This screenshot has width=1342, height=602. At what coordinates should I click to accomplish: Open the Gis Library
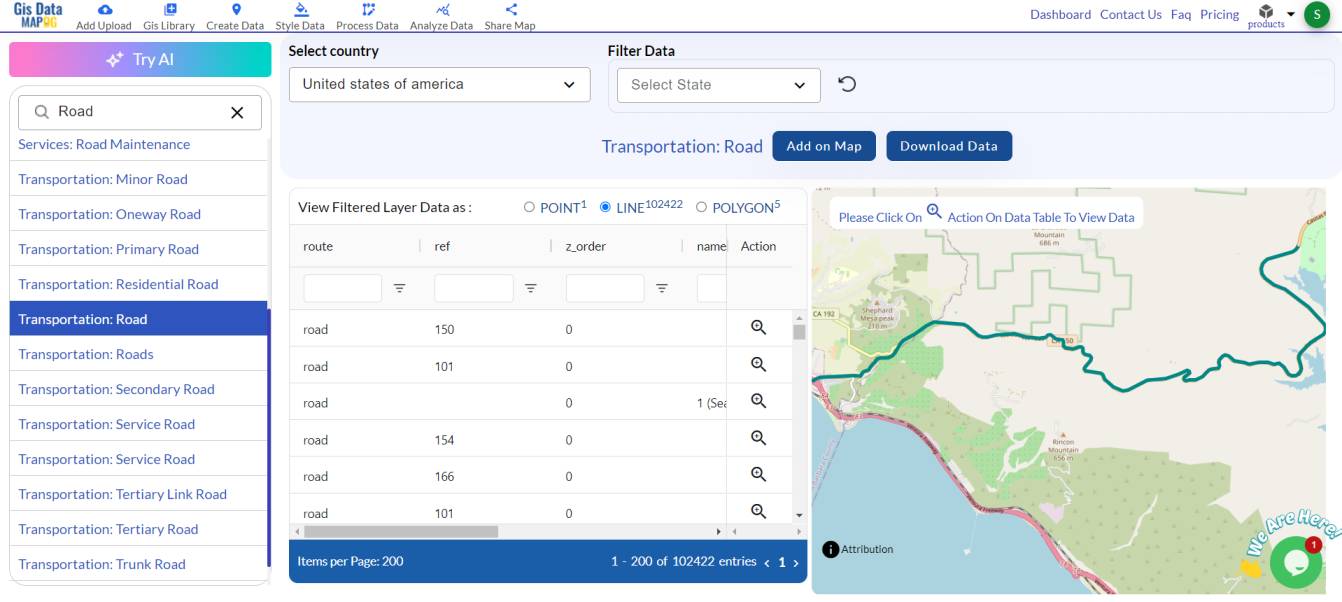pyautogui.click(x=168, y=15)
